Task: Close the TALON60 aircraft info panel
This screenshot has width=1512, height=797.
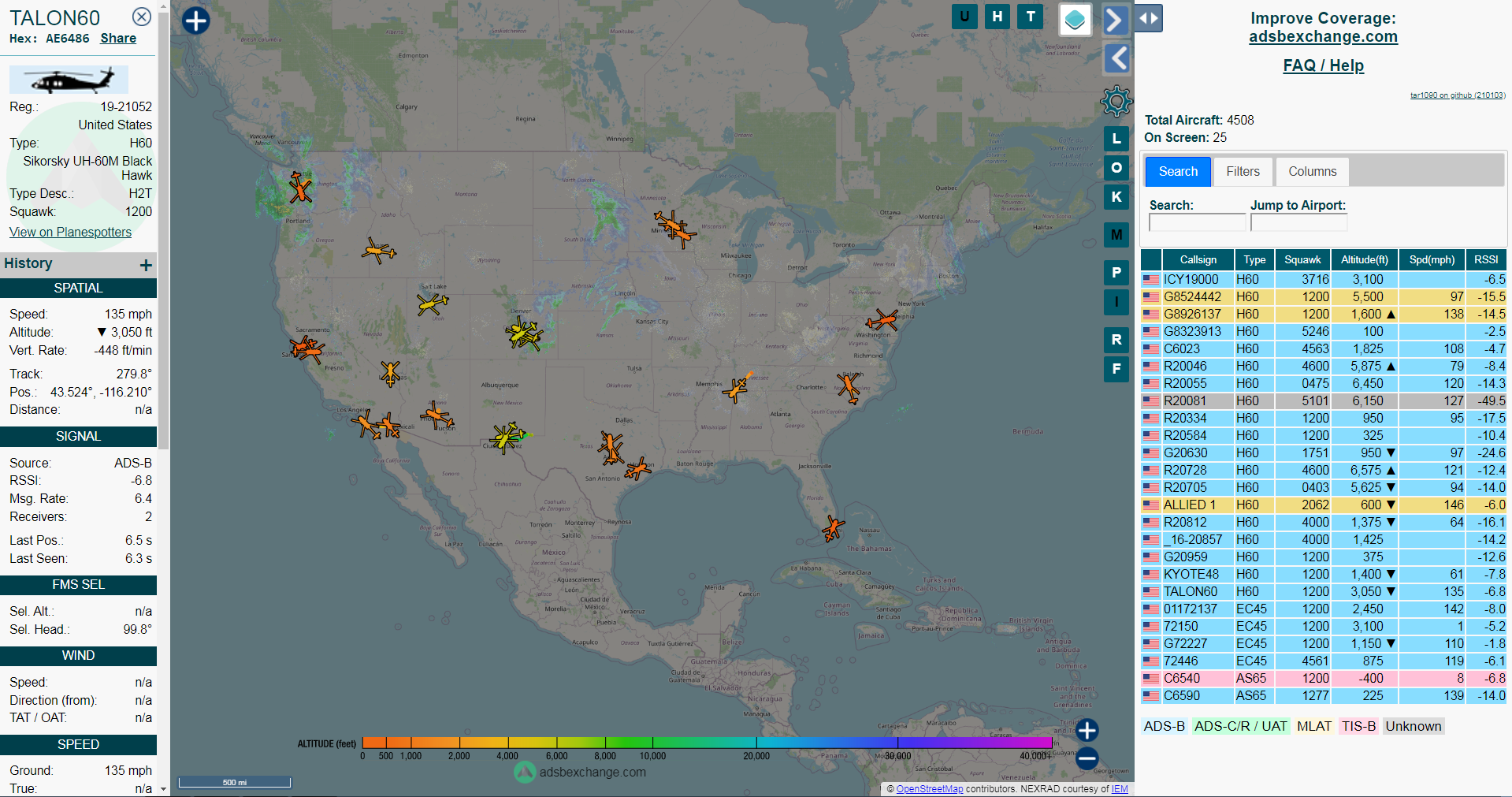Action: (x=142, y=17)
